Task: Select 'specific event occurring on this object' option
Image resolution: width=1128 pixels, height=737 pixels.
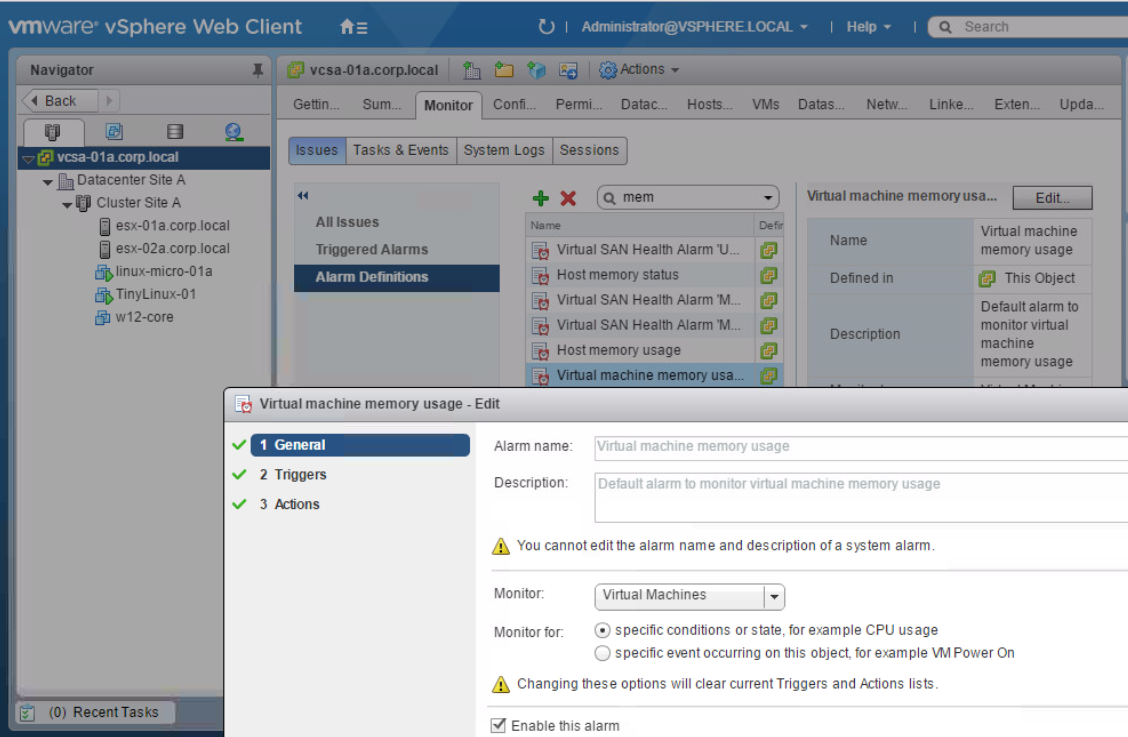Action: pos(602,654)
